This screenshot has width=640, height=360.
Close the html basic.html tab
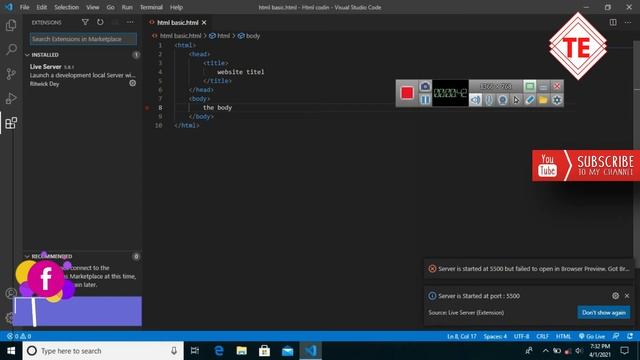click(x=204, y=22)
